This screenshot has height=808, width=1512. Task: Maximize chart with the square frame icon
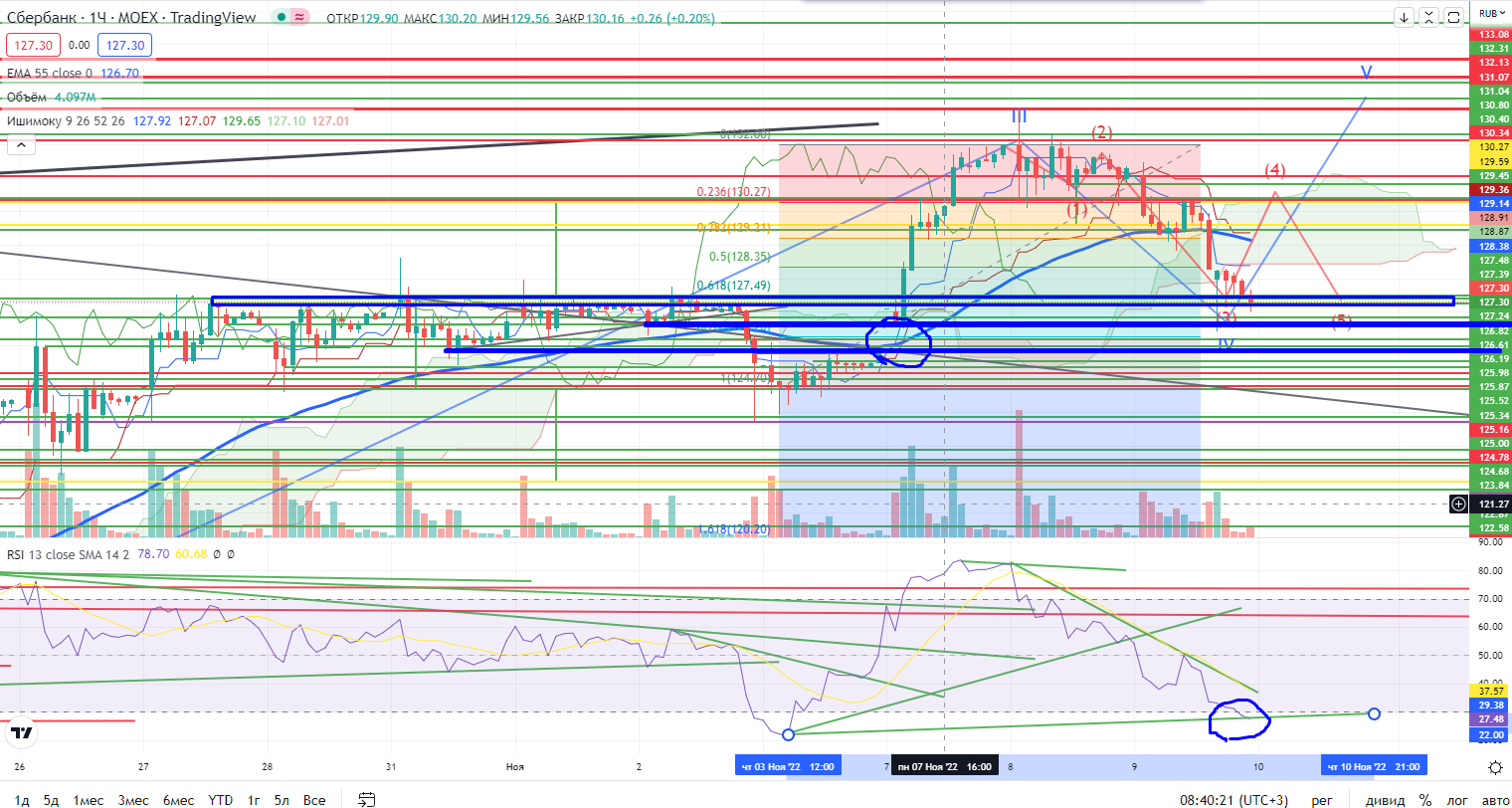[1454, 17]
